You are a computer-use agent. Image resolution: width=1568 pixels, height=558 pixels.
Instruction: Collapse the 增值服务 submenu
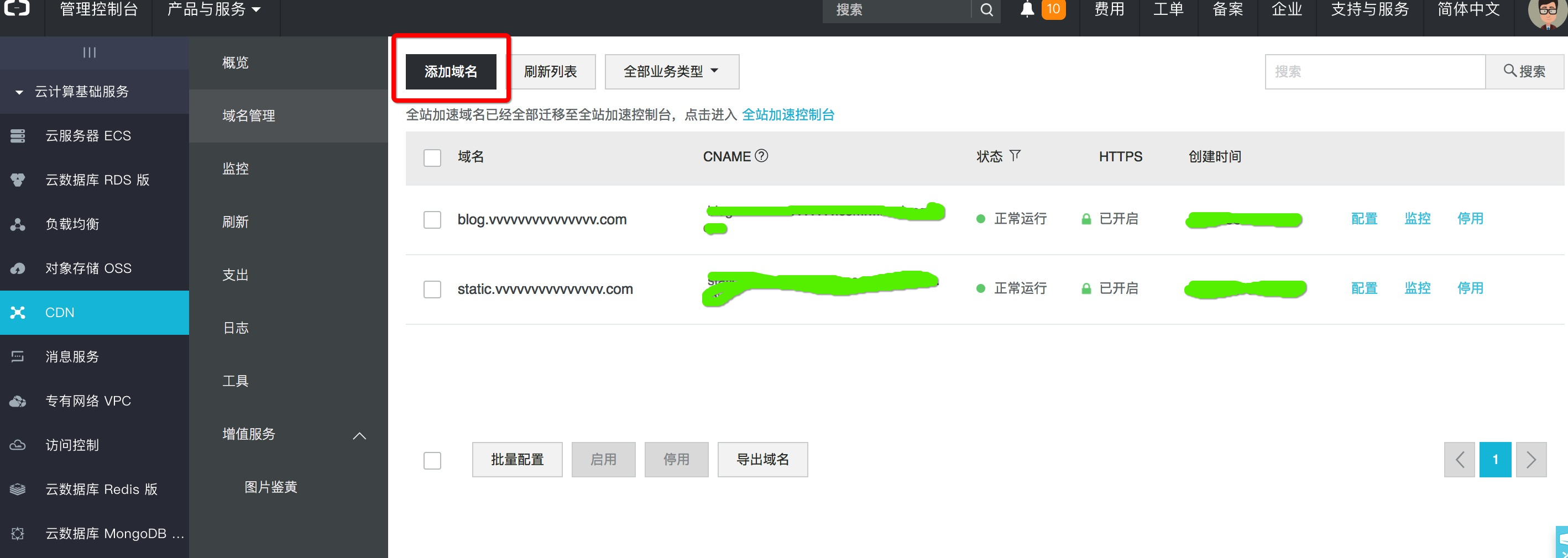(x=359, y=436)
